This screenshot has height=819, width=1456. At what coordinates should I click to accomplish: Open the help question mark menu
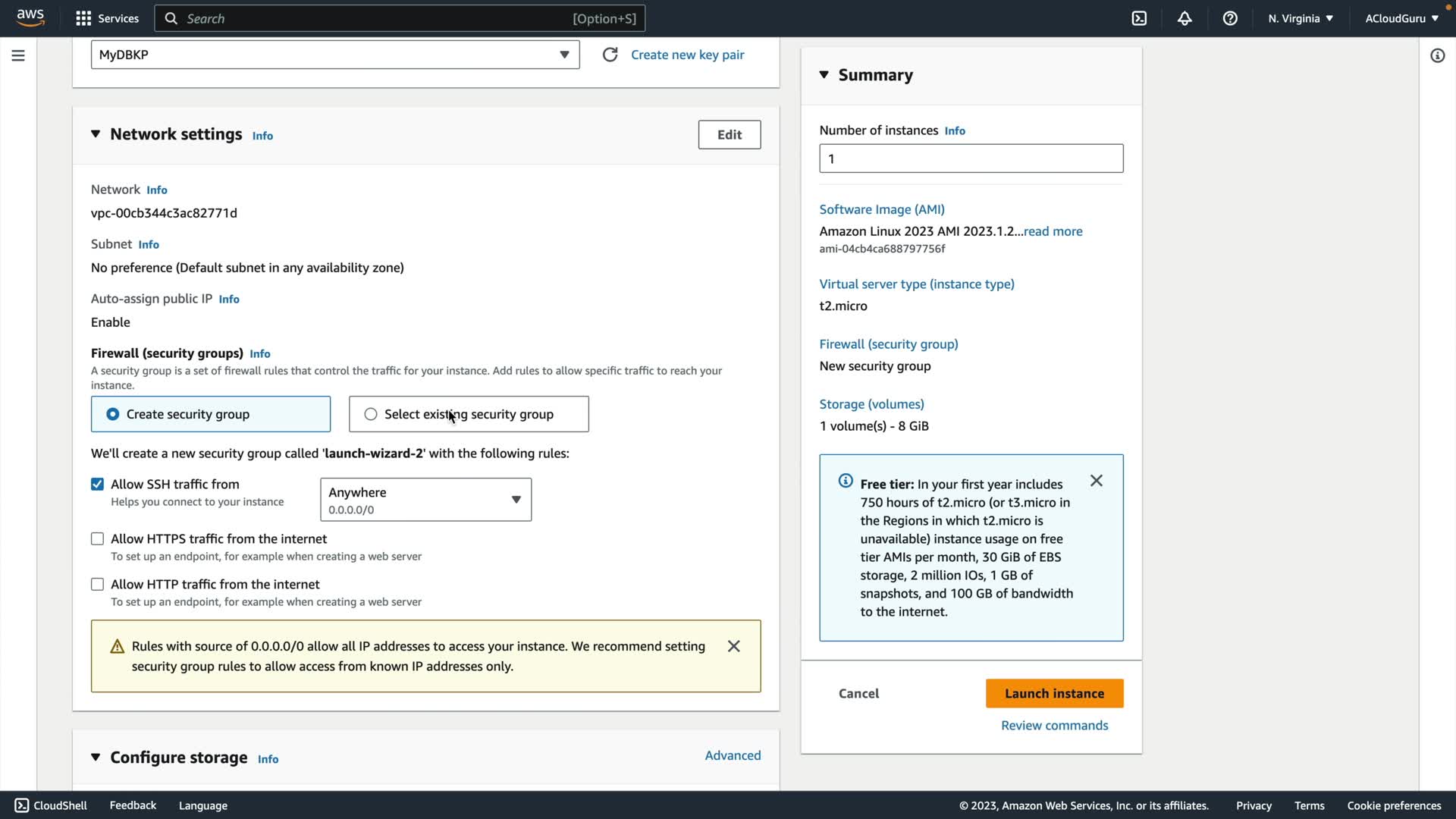point(1230,18)
